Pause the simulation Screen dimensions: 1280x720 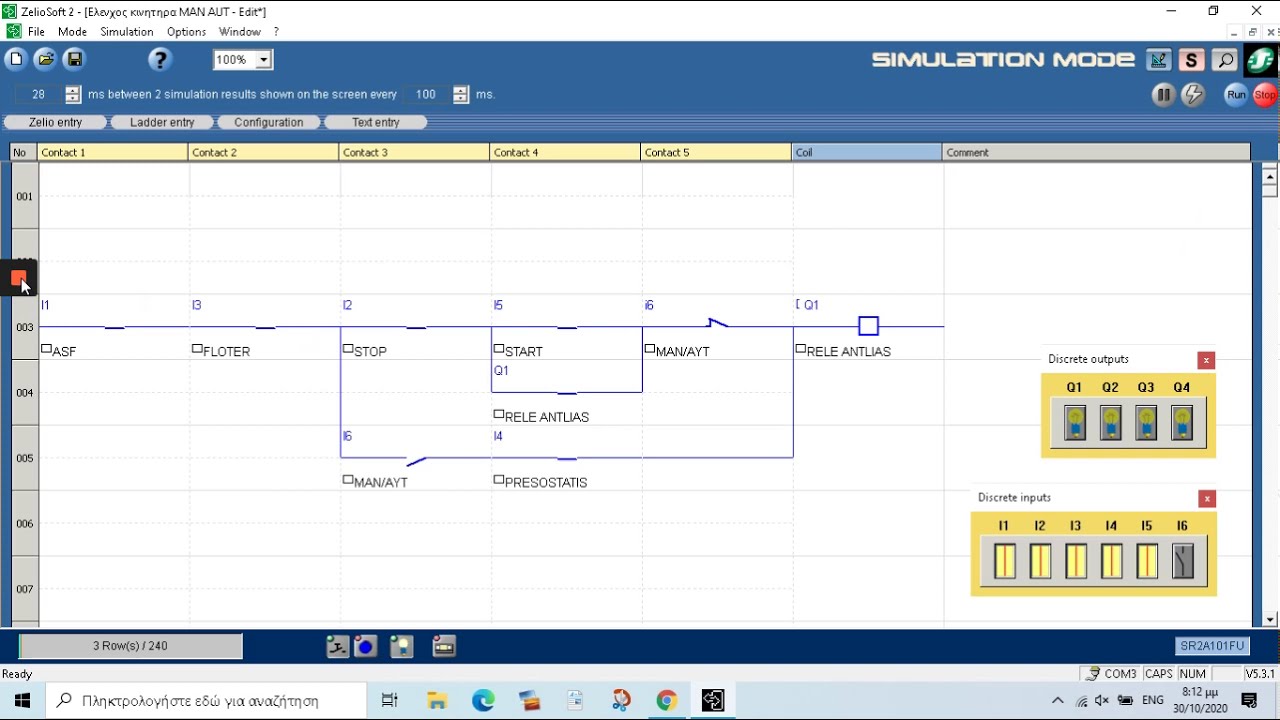pos(1163,95)
